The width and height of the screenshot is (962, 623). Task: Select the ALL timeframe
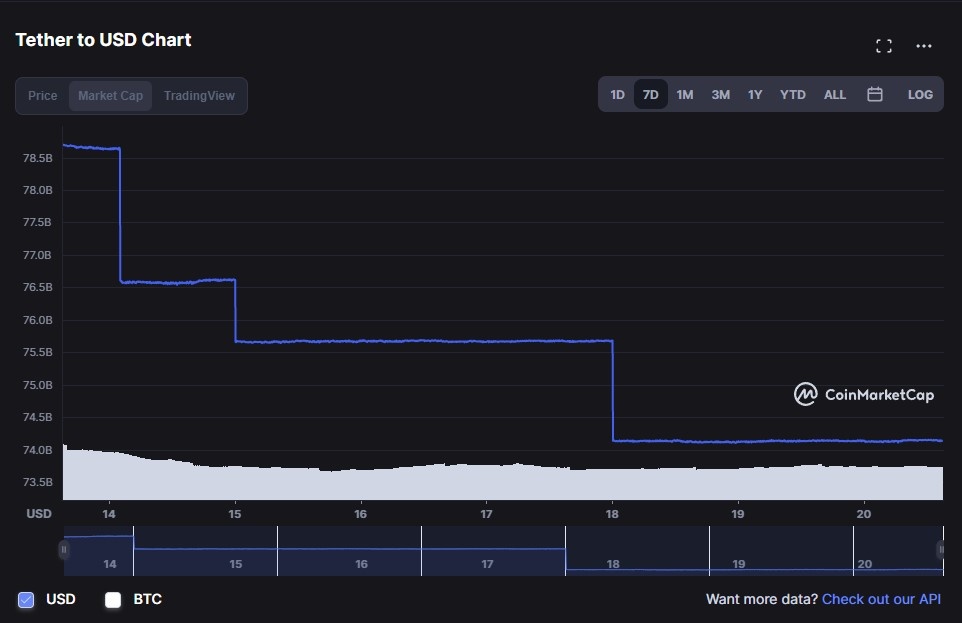(x=834, y=93)
